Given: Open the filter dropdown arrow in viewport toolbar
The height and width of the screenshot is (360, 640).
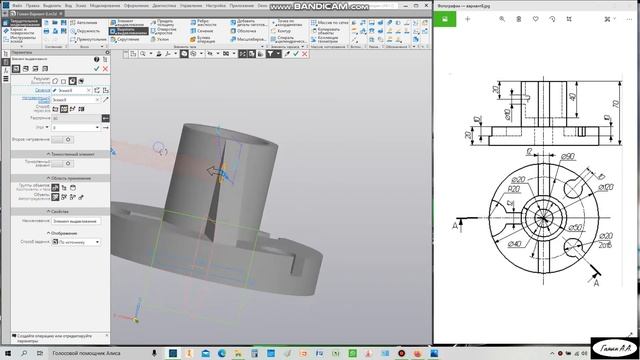Looking at the screenshot, I should click(278, 54).
